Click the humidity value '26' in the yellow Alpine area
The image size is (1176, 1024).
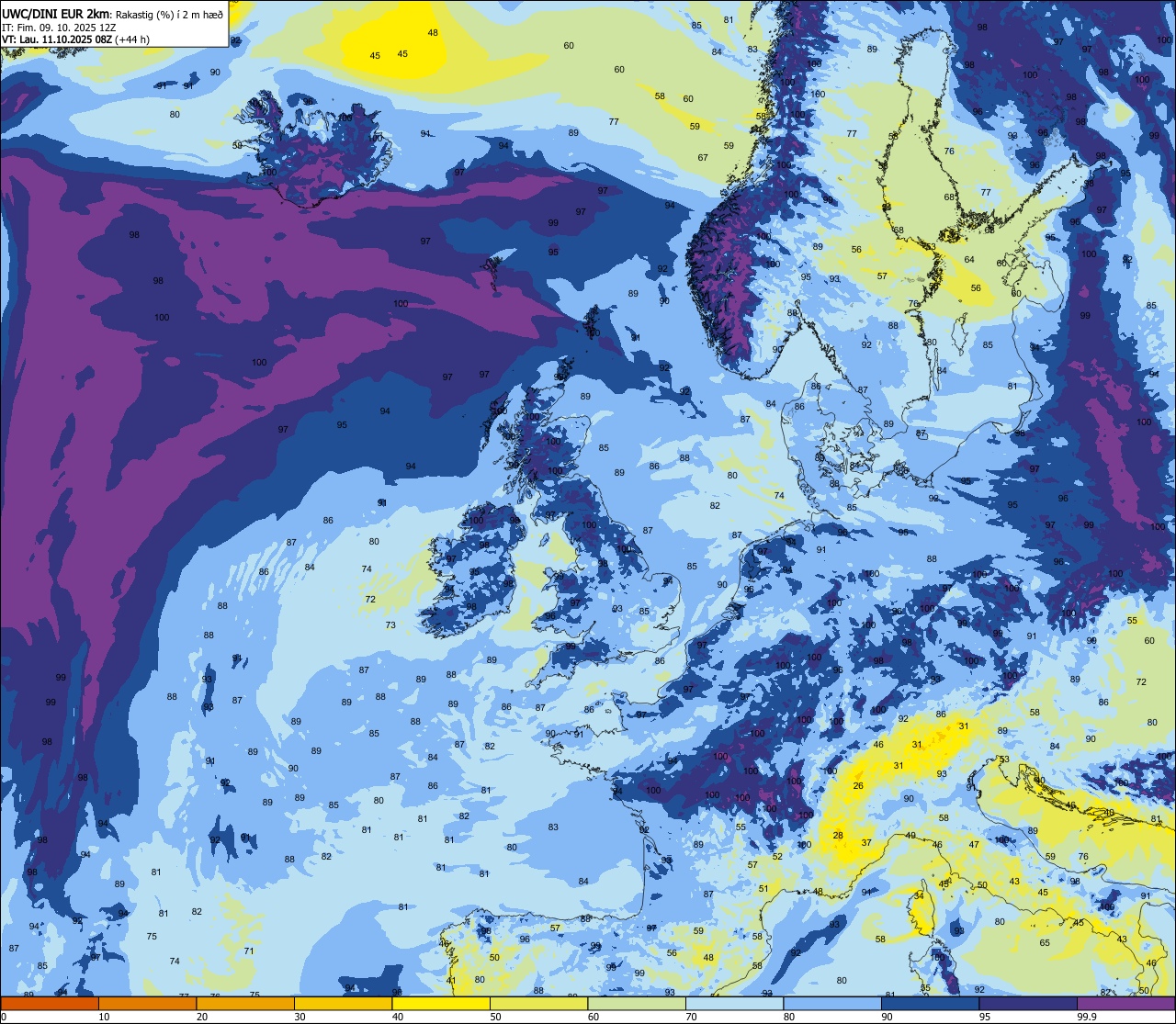(858, 786)
